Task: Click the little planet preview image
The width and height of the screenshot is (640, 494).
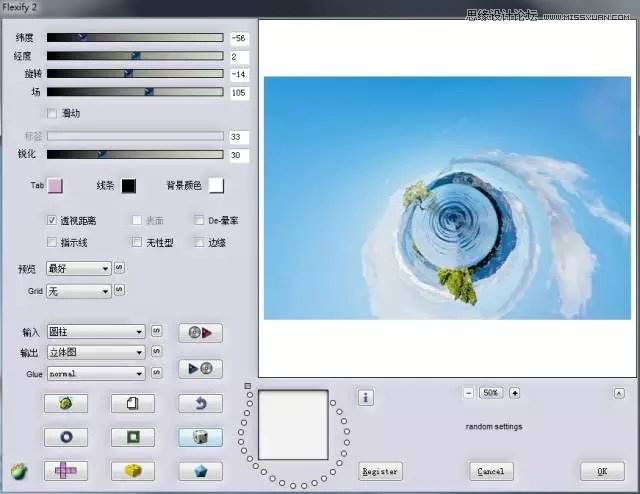Action: tap(447, 198)
